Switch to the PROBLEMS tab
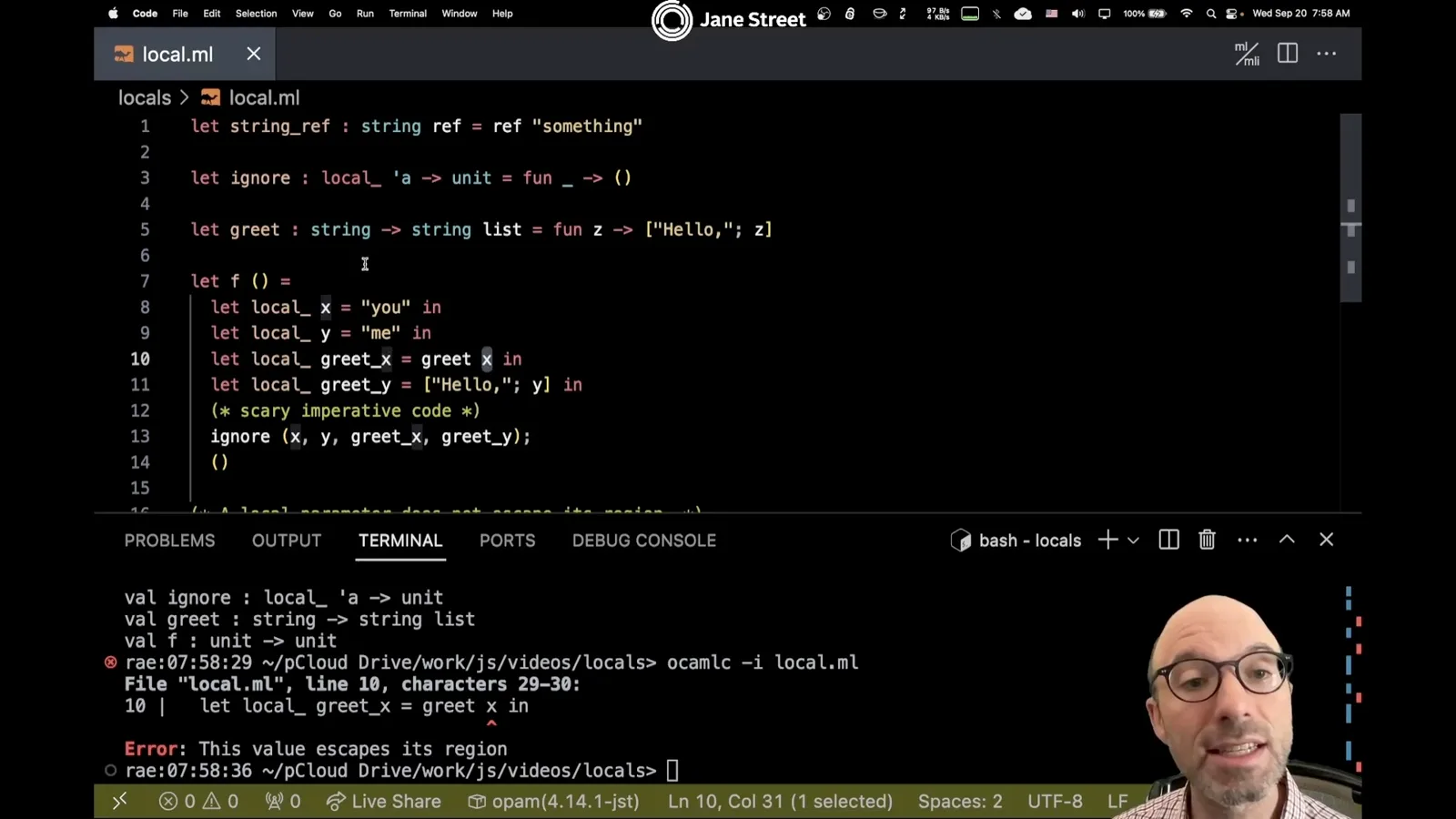 [170, 541]
